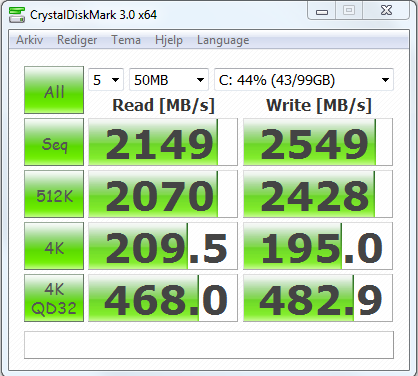Click the 4K write result 195.0

[318, 246]
